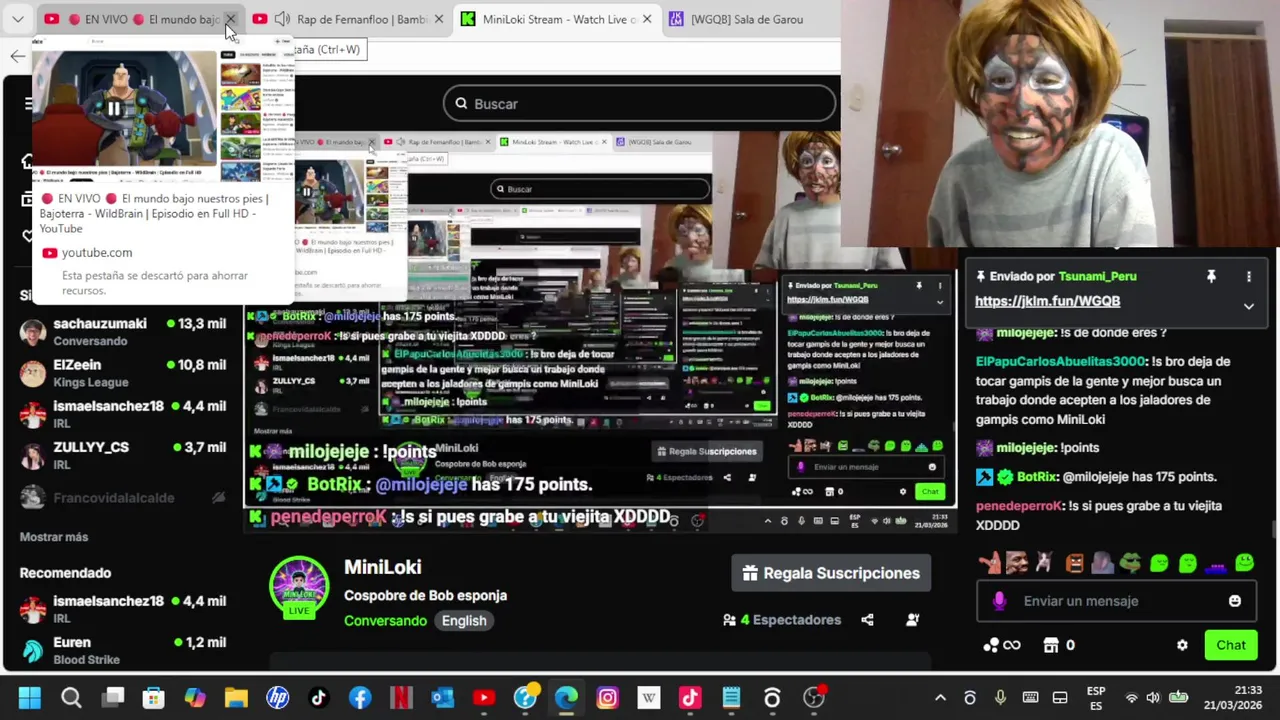The height and width of the screenshot is (720, 1280).
Task: Select the English language tag
Action: (x=464, y=621)
